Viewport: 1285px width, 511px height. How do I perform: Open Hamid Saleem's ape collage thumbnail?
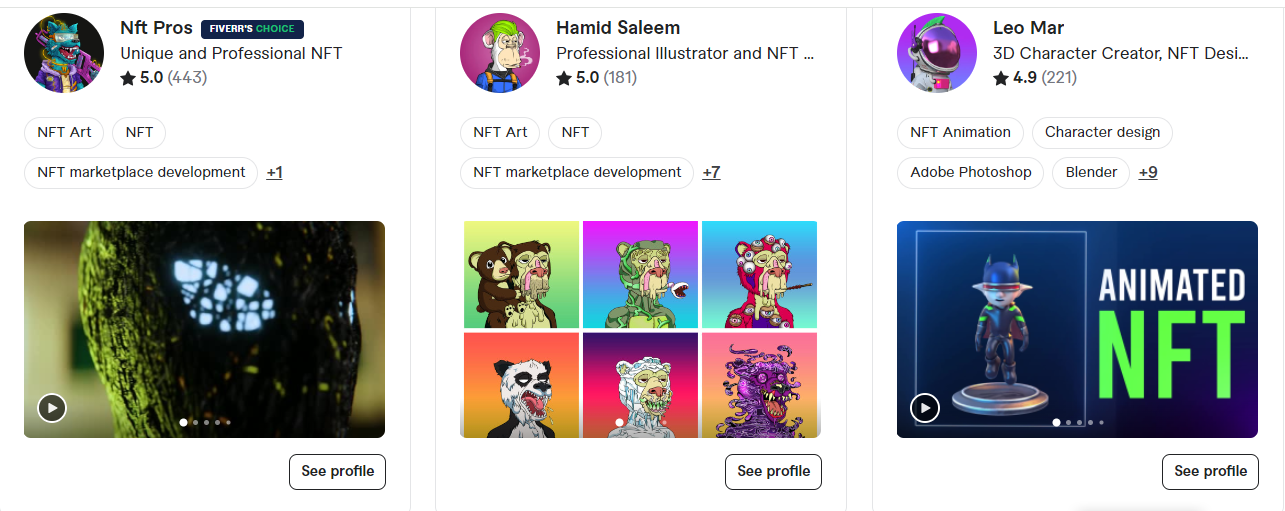(640, 329)
